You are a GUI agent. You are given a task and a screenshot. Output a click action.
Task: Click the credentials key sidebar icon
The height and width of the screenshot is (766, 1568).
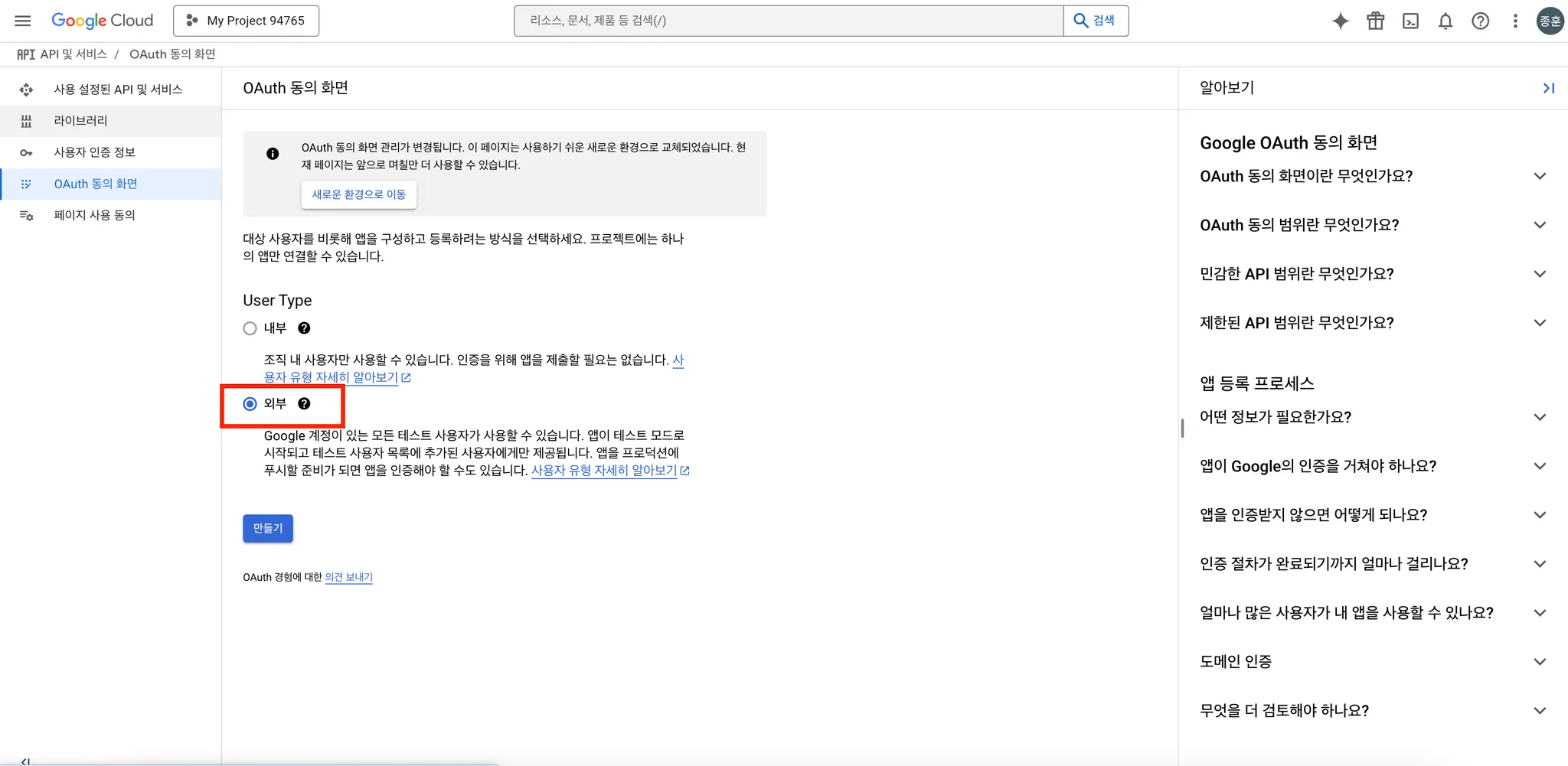(x=26, y=152)
